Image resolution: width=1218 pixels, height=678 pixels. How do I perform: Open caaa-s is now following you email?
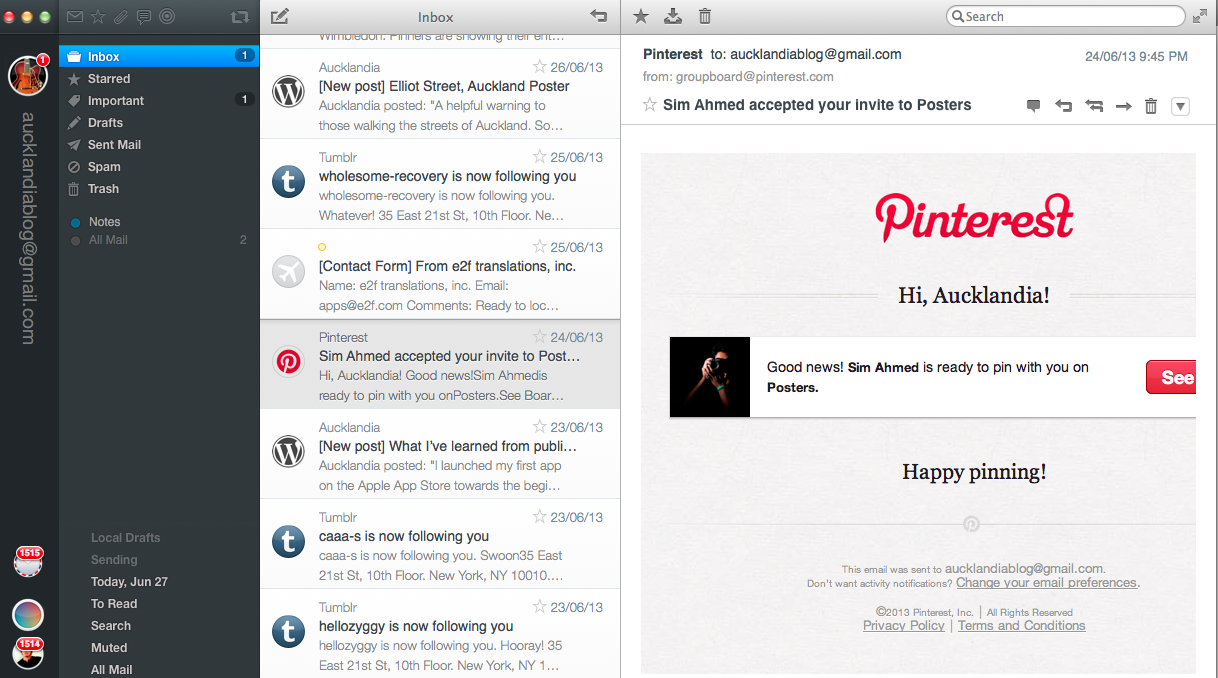point(440,544)
